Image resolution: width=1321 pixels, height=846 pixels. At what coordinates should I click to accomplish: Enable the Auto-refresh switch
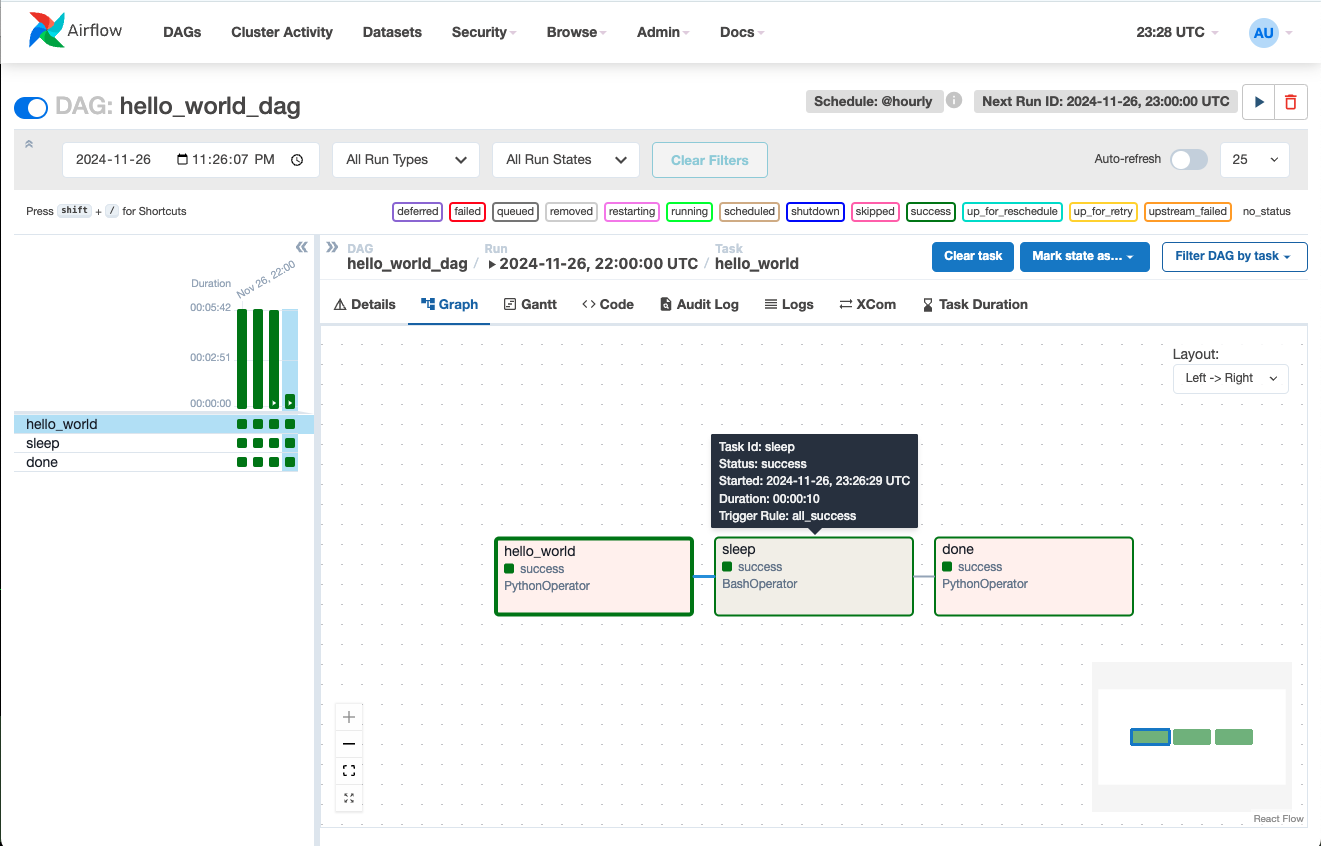coord(1189,159)
